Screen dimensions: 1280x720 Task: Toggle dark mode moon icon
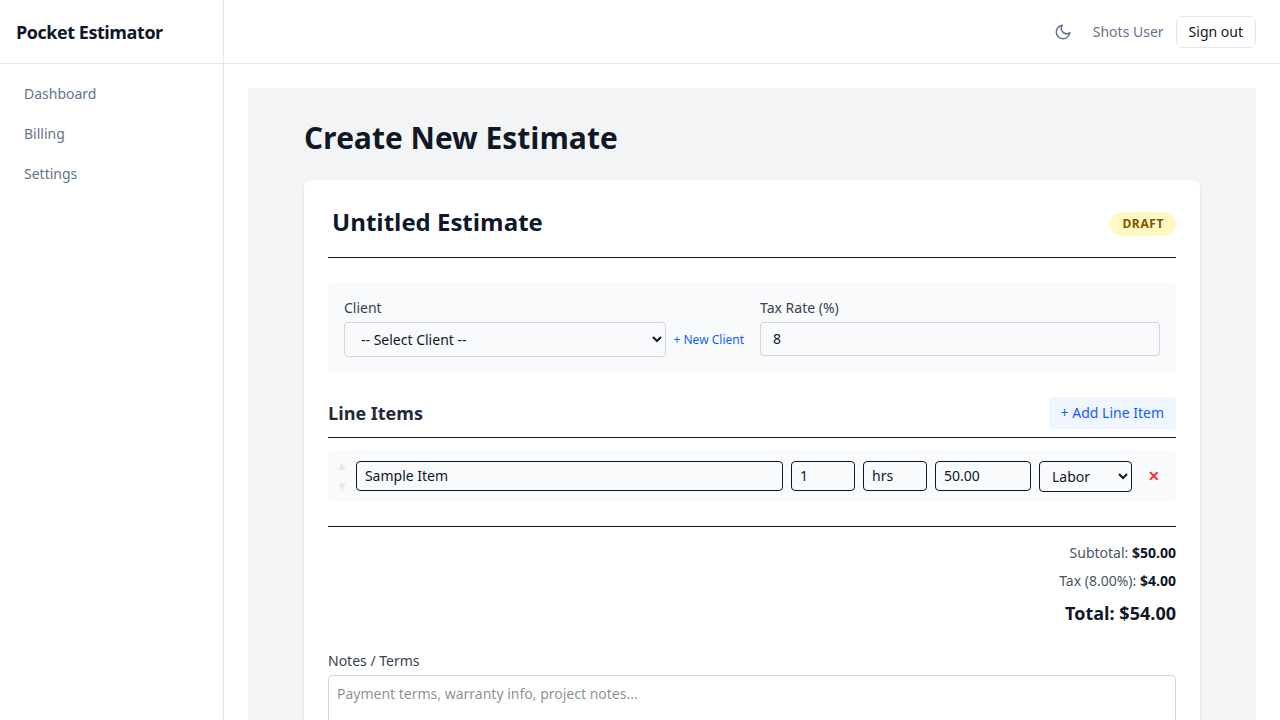(1063, 32)
